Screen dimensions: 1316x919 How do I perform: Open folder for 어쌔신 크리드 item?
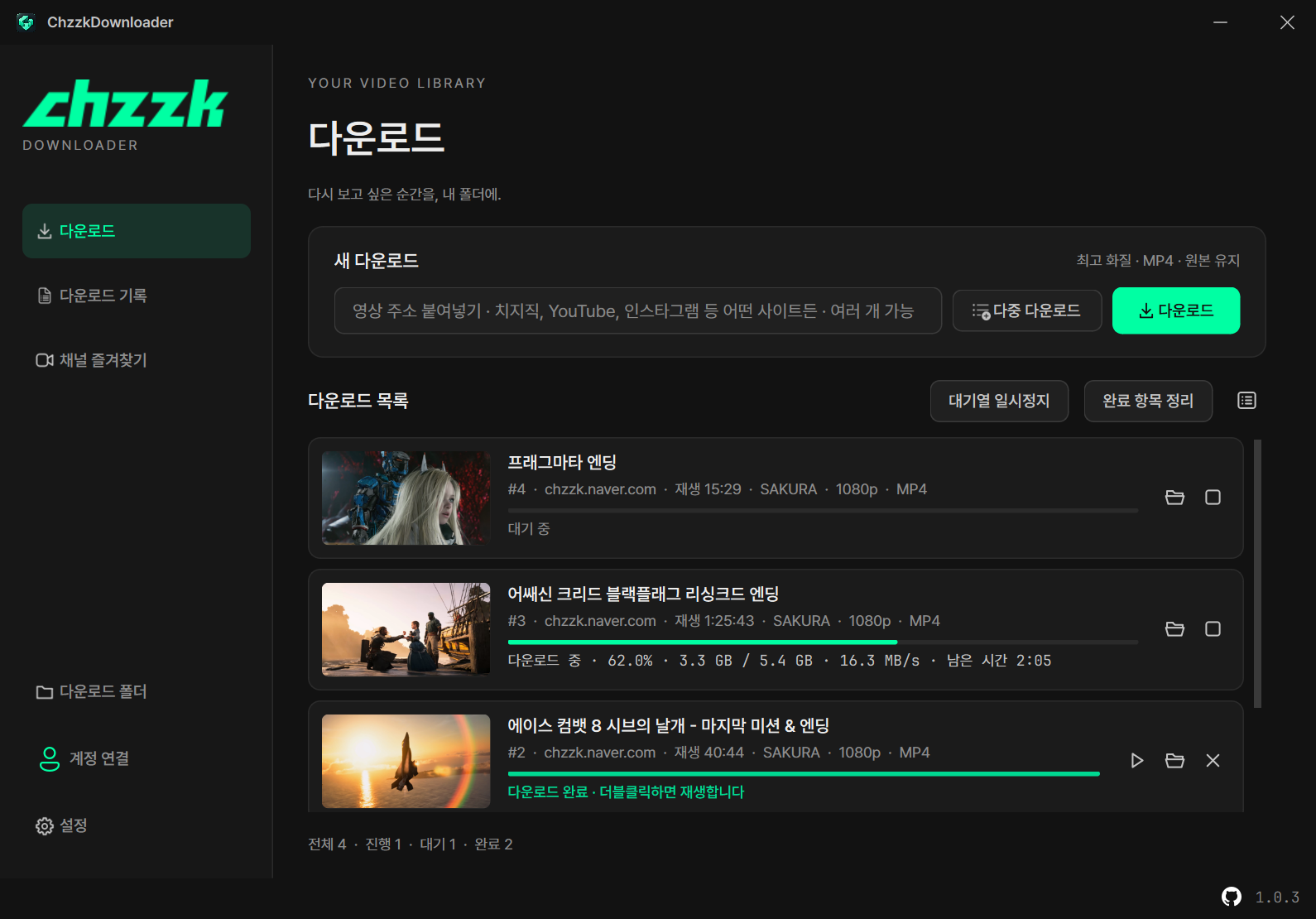pos(1174,629)
